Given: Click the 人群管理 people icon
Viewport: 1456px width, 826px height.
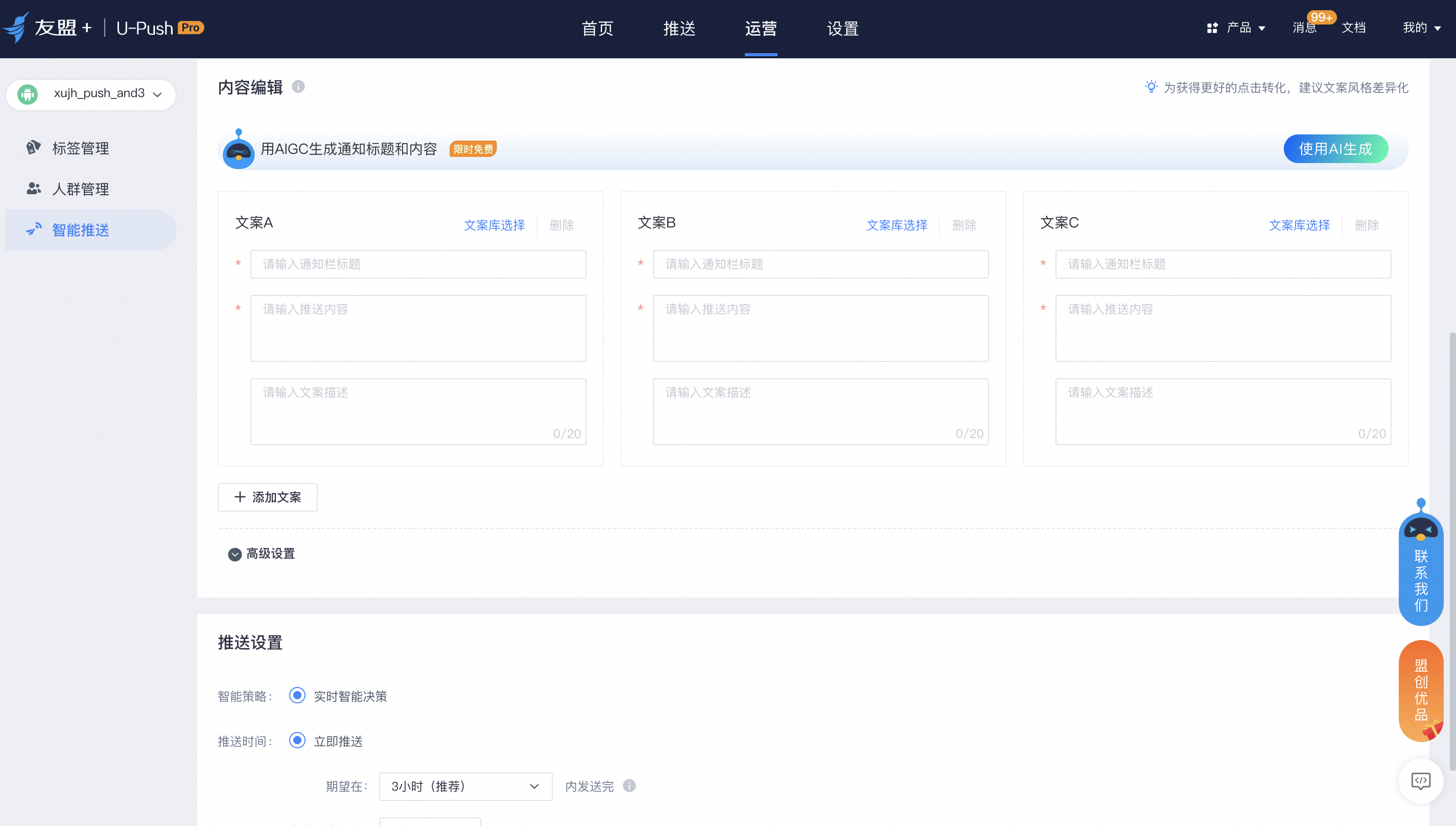Looking at the screenshot, I should point(33,188).
